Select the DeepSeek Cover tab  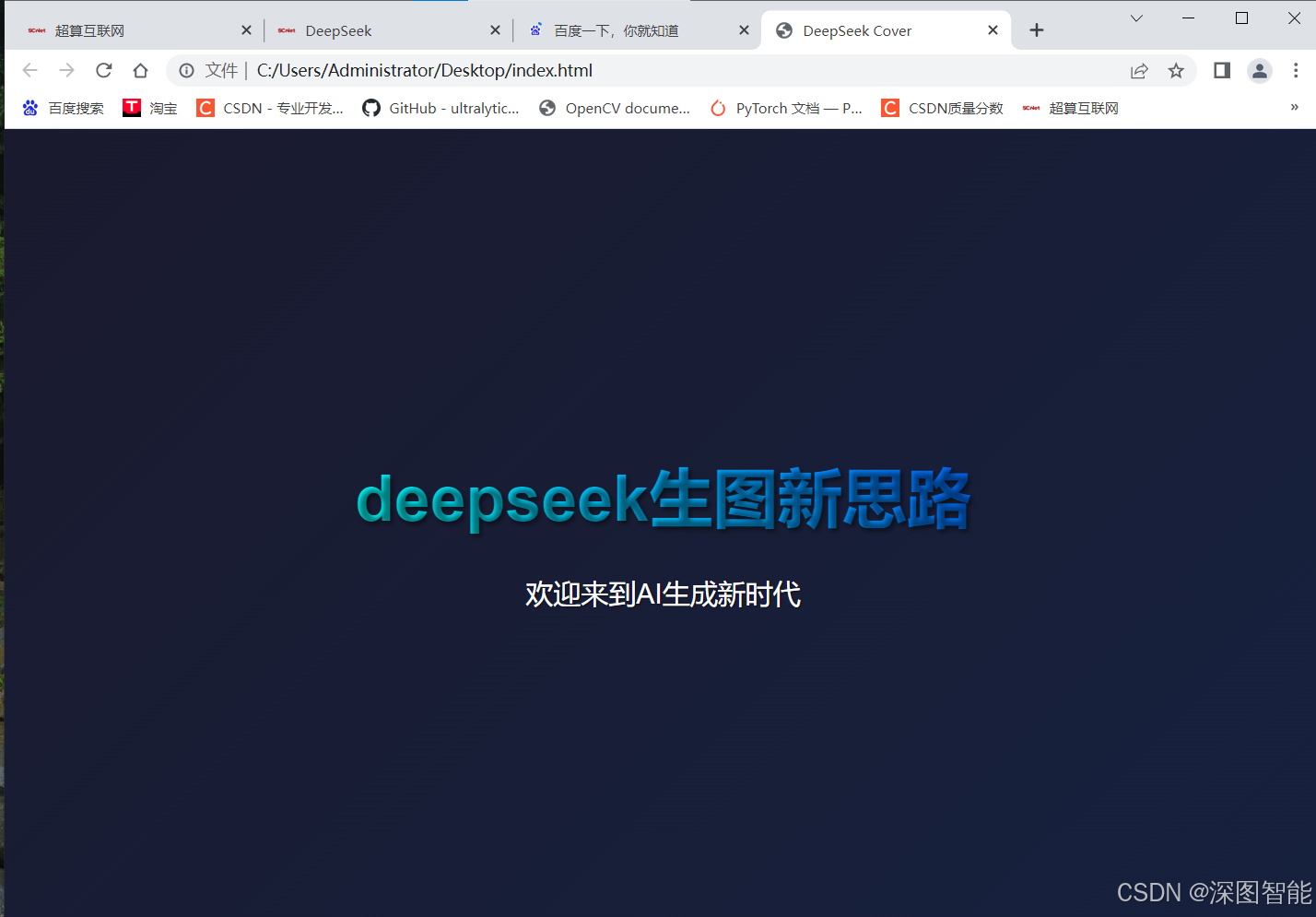[x=886, y=30]
